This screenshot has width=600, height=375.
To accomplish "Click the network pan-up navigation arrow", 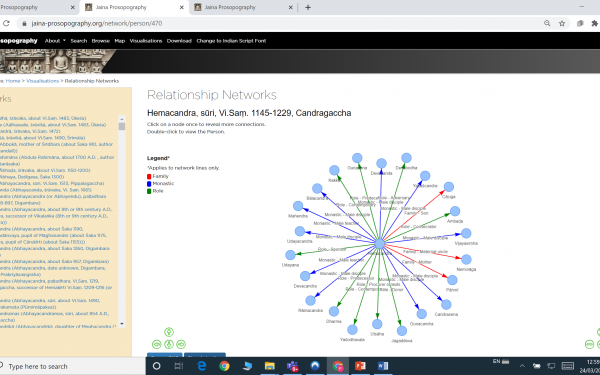I will 169,332.
